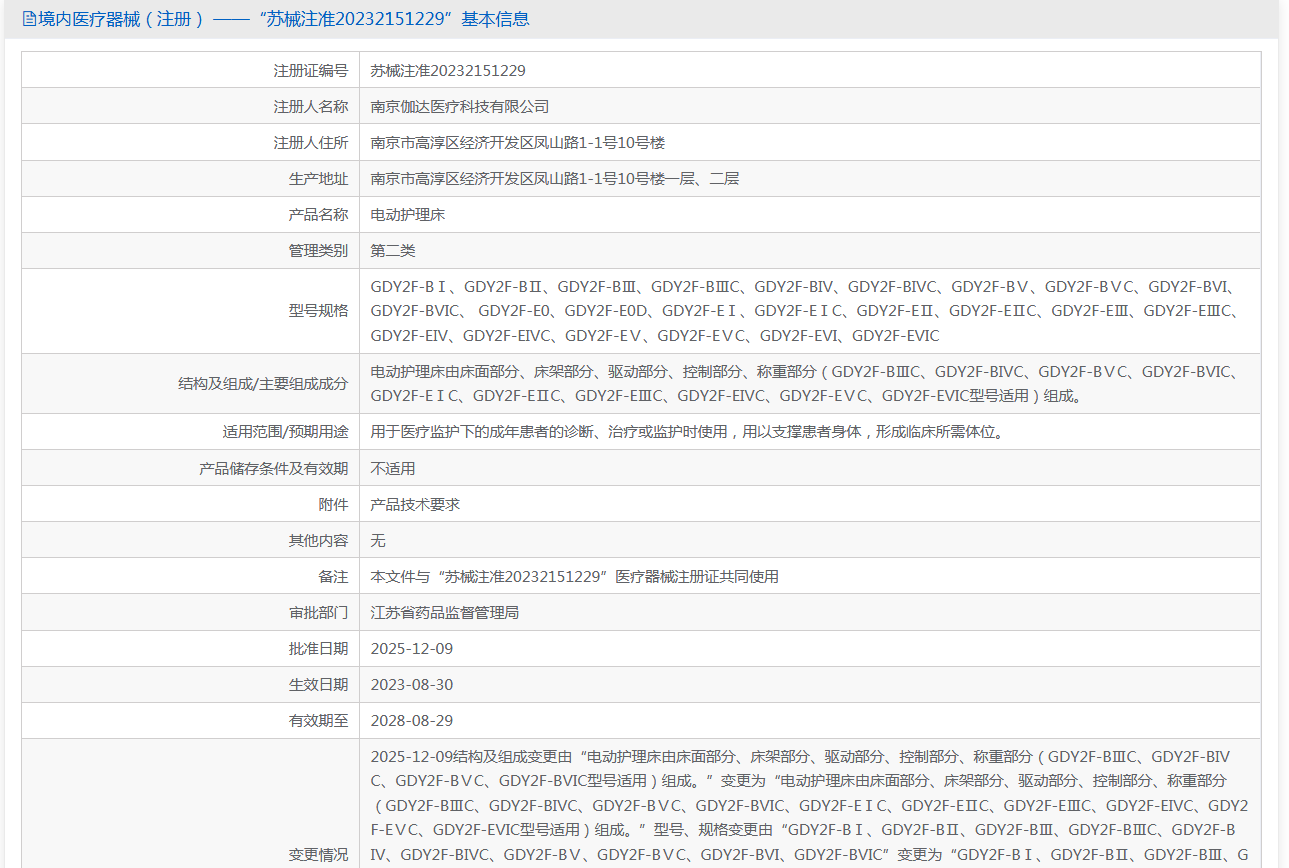Click the authority 江苏省药品监督管理局
This screenshot has width=1289, height=868.
(x=445, y=613)
